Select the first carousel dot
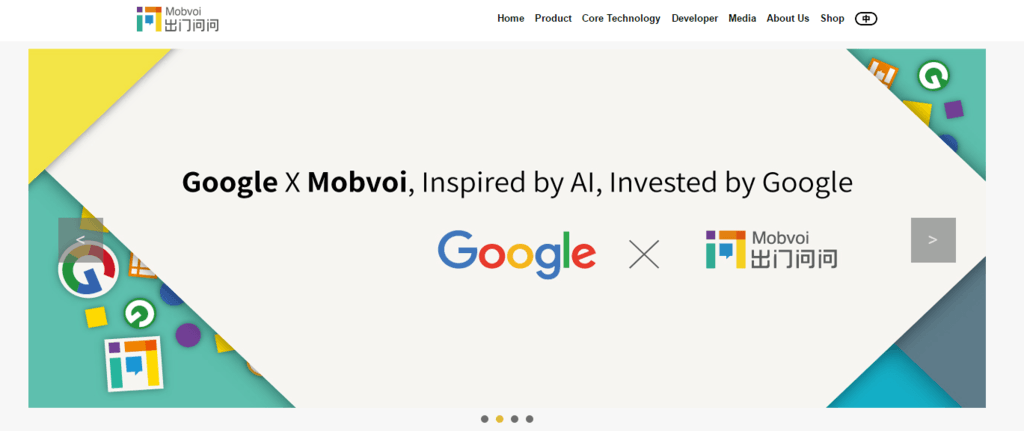The height and width of the screenshot is (431, 1024). (x=485, y=419)
